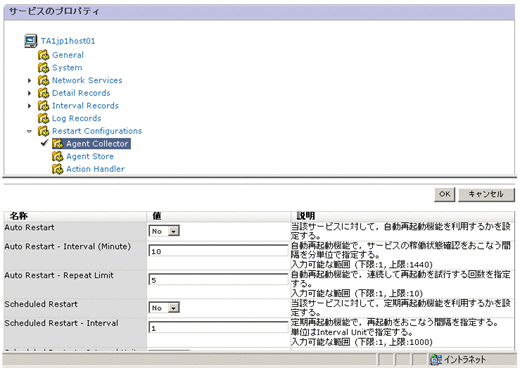The image size is (520, 372).
Task: Click the intranet zone icon in status bar
Action: click(435, 359)
